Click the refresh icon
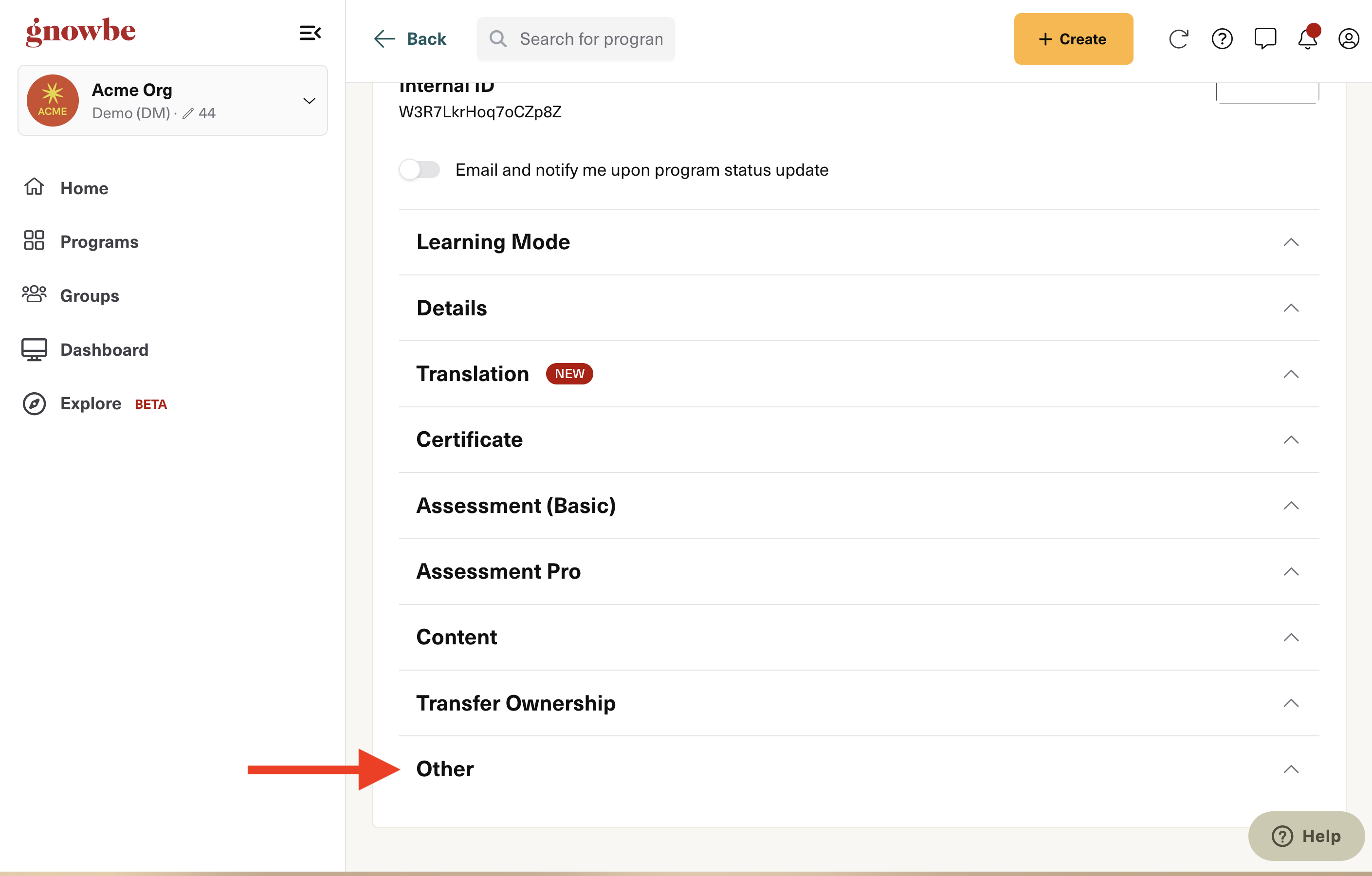1372x876 pixels. pyautogui.click(x=1178, y=39)
